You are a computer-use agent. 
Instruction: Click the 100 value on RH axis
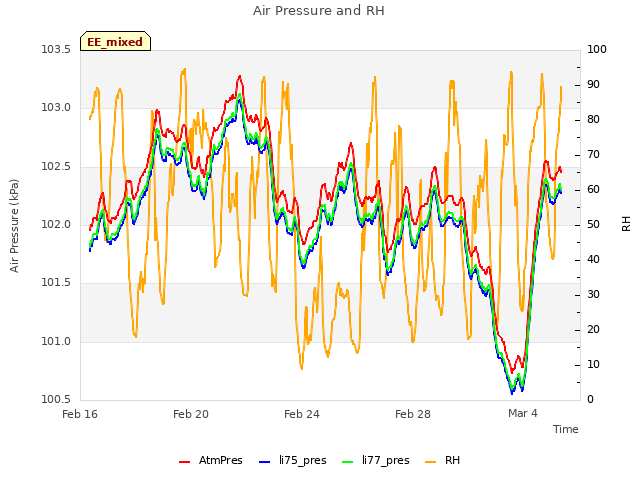[597, 50]
